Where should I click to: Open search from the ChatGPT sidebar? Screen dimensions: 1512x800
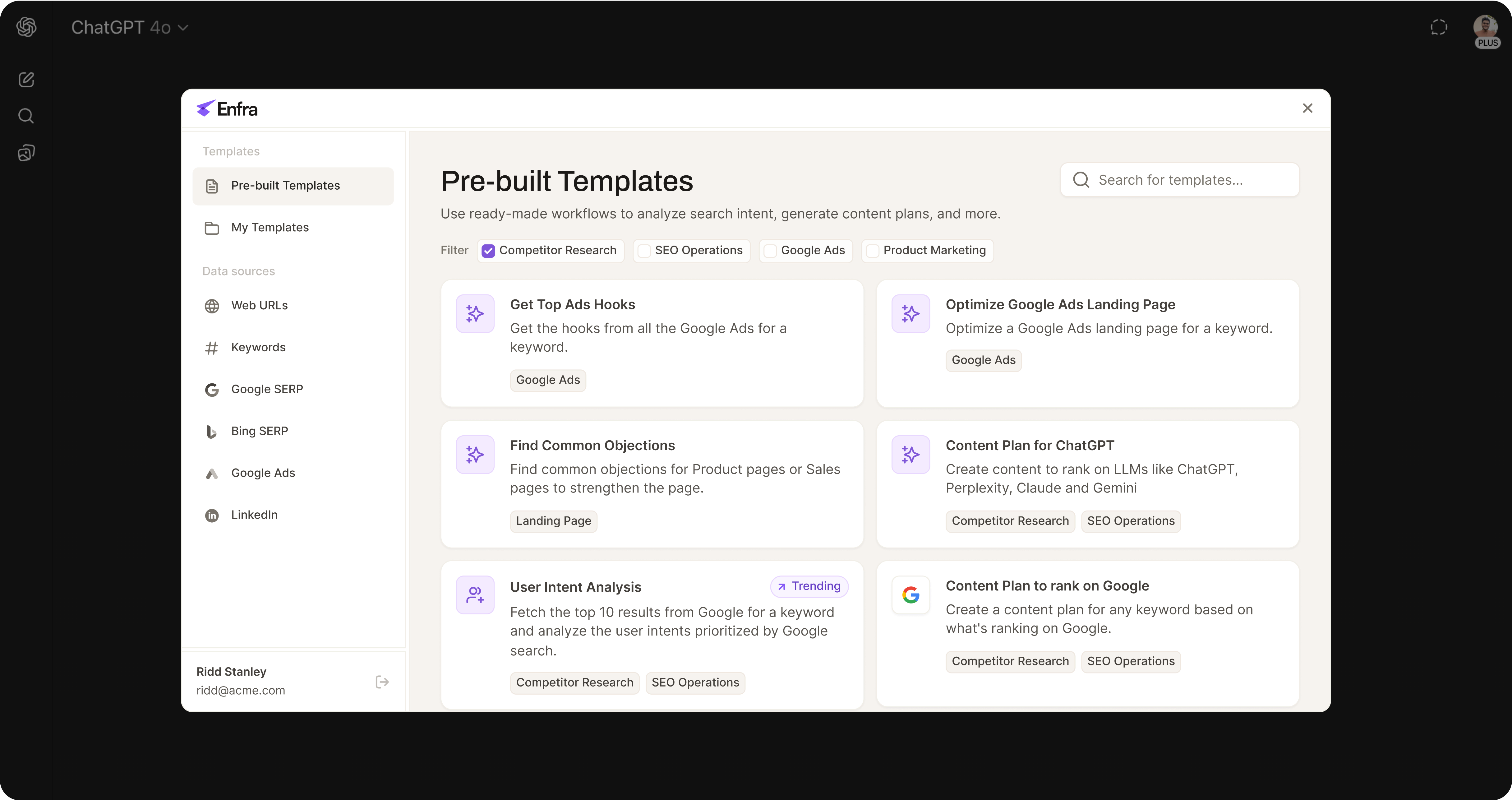click(x=26, y=116)
